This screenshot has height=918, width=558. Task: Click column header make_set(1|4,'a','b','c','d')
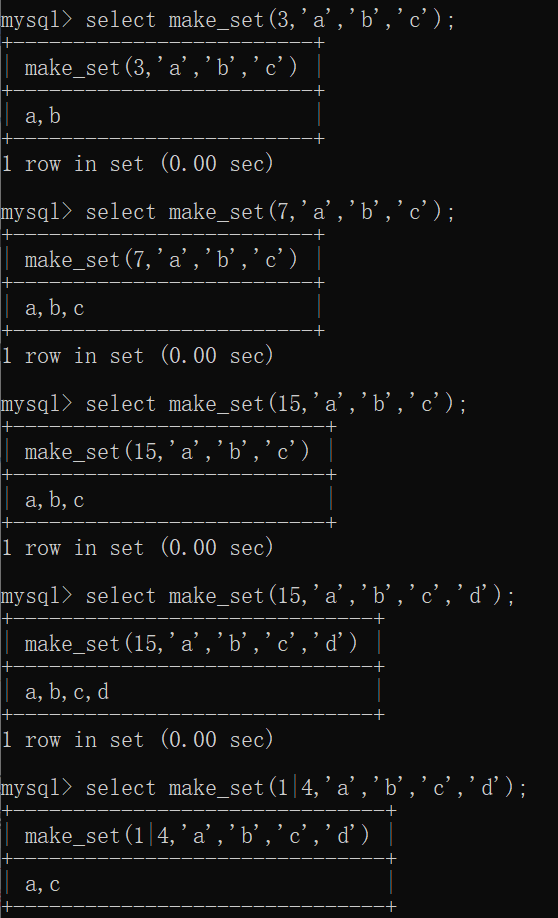[x=197, y=835]
